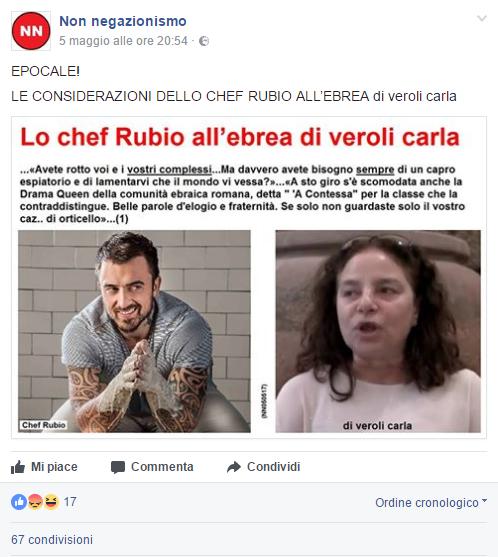Viewport: 498px width, 557px height.
Task: Click the Mi piace thumbs-up icon
Action: pyautogui.click(x=18, y=467)
